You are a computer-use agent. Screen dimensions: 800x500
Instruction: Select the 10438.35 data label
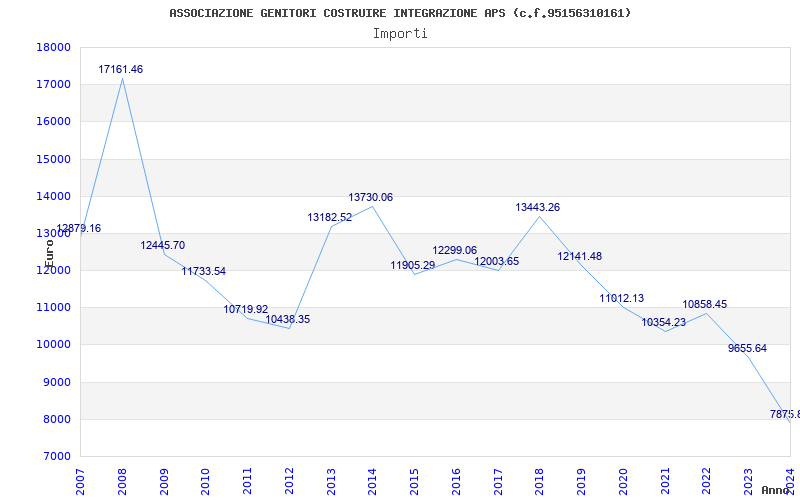(287, 320)
